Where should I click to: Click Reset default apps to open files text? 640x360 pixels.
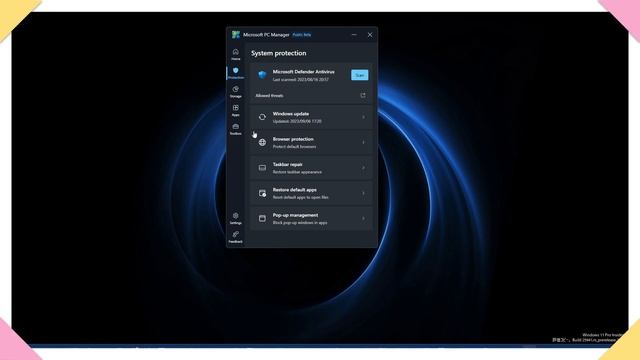point(300,197)
